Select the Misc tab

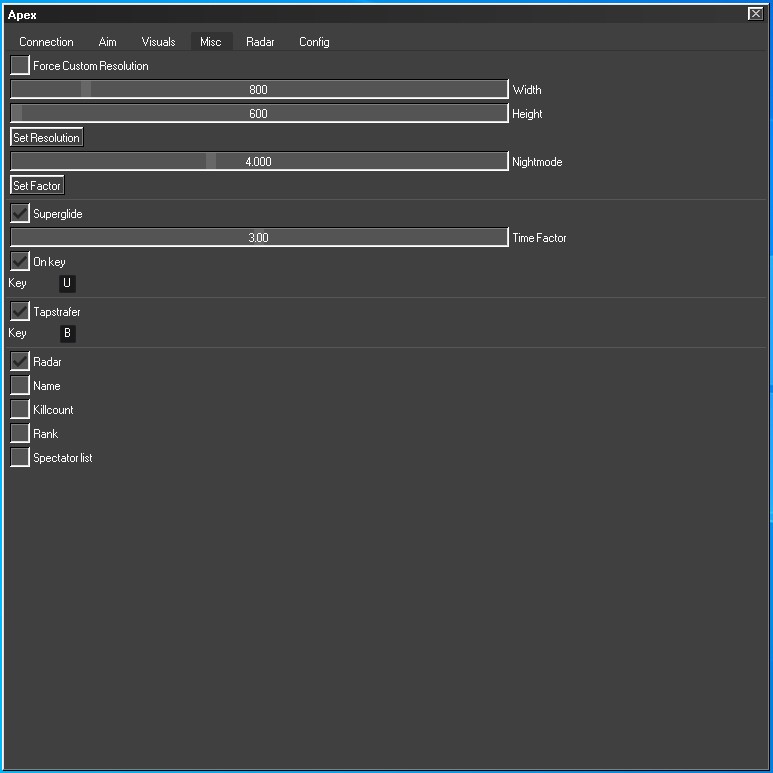[x=211, y=42]
